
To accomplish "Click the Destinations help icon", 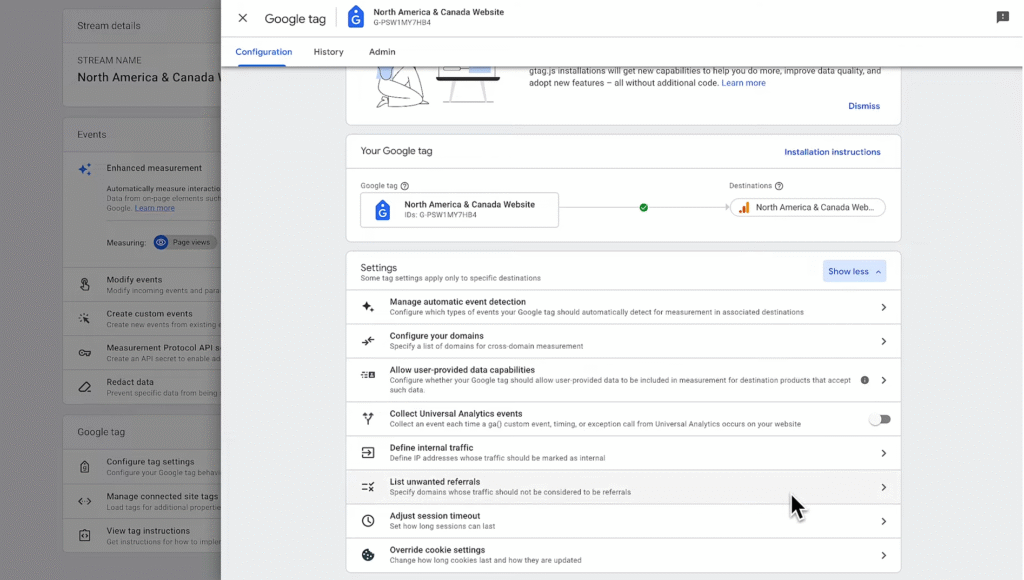I will [x=779, y=186].
